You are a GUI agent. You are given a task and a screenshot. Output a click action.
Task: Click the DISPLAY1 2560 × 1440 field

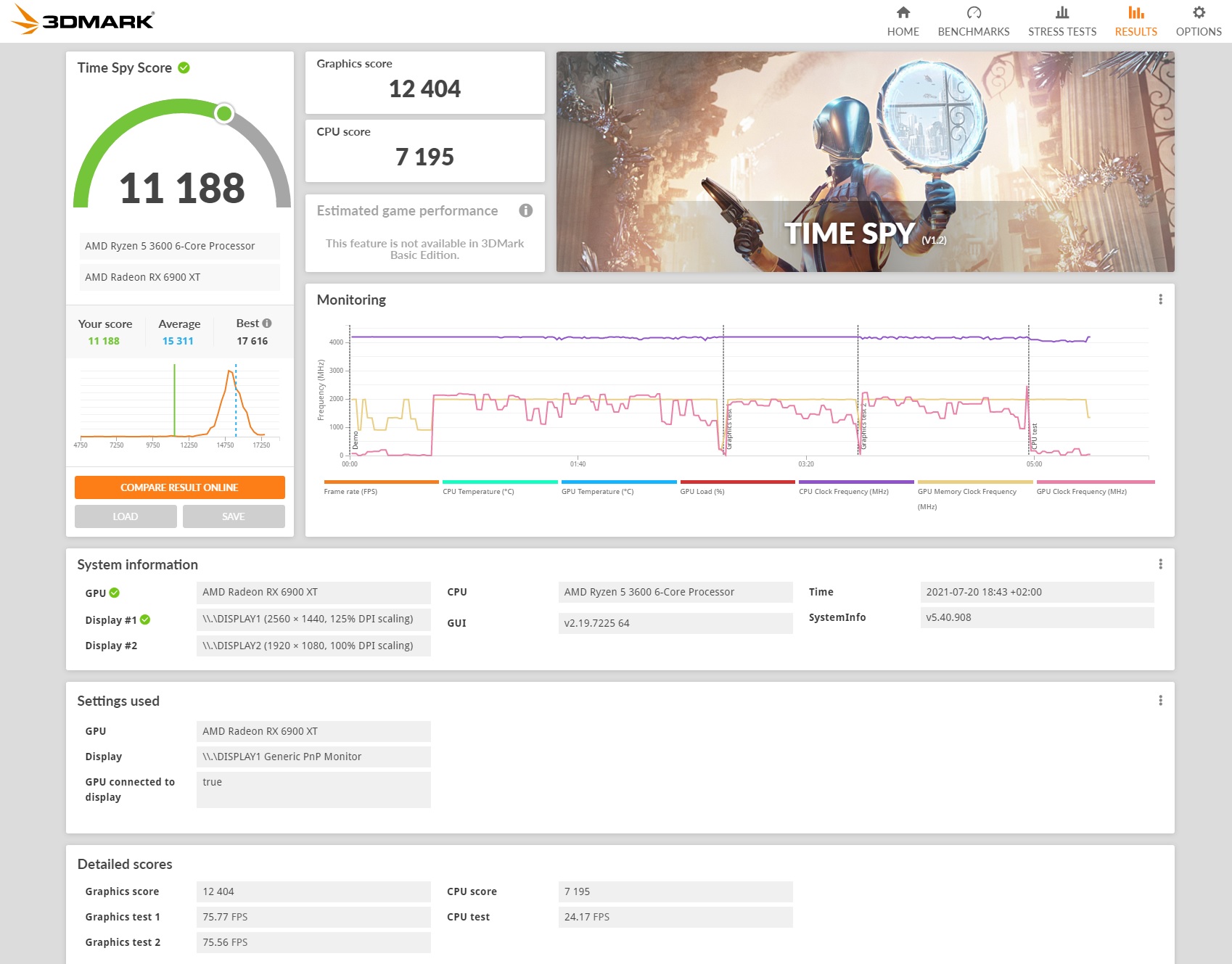click(x=313, y=619)
